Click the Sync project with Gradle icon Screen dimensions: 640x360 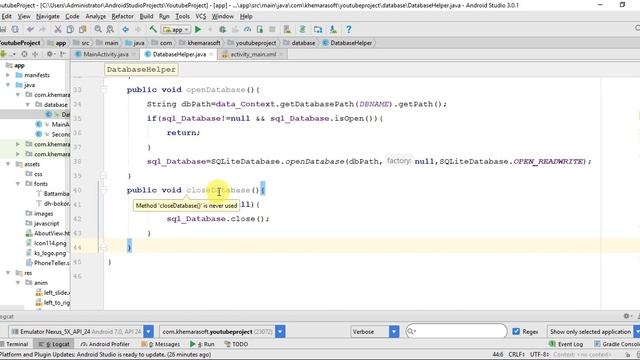click(302, 29)
